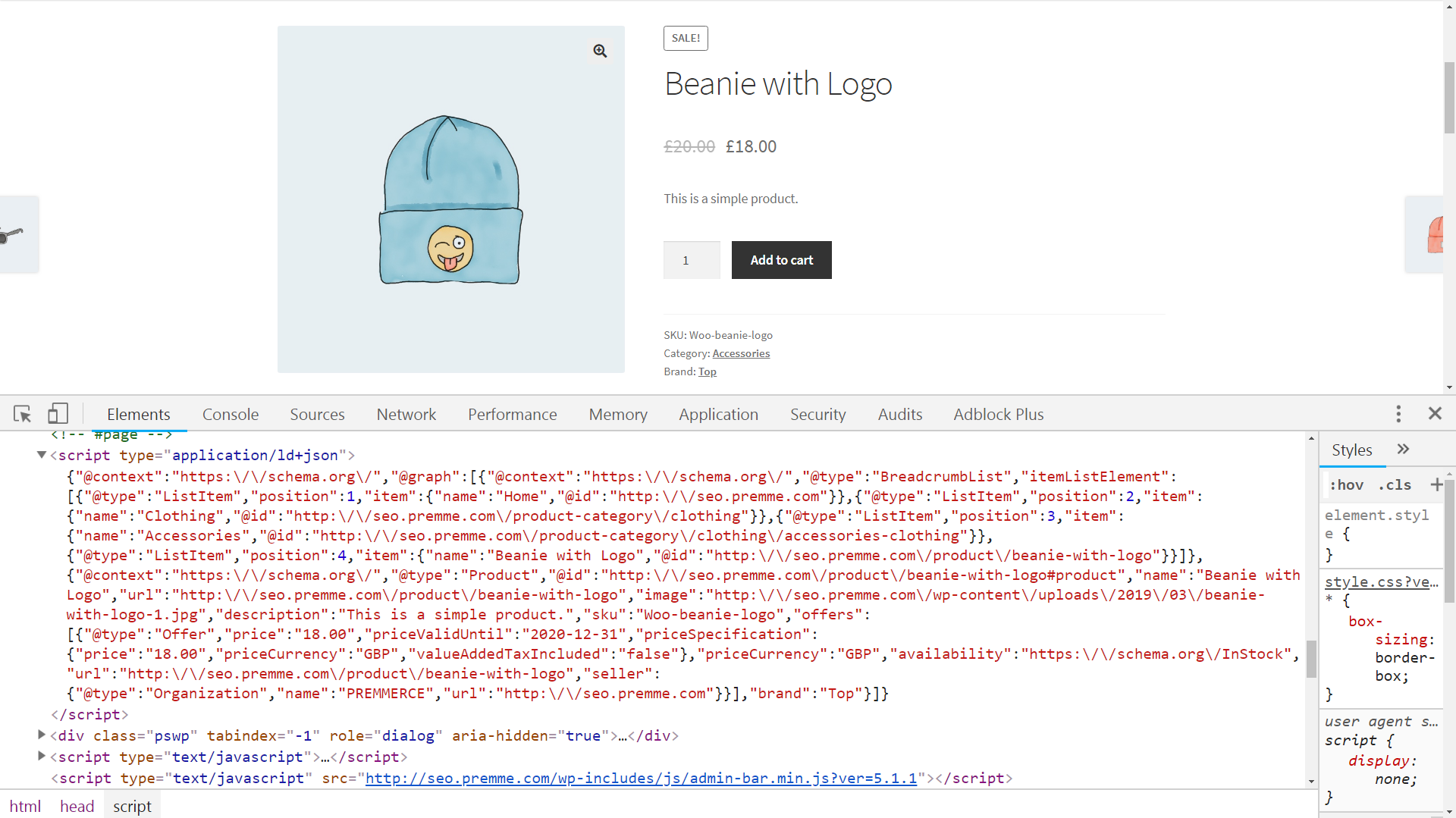Select the Styles pane tab

pos(1351,450)
